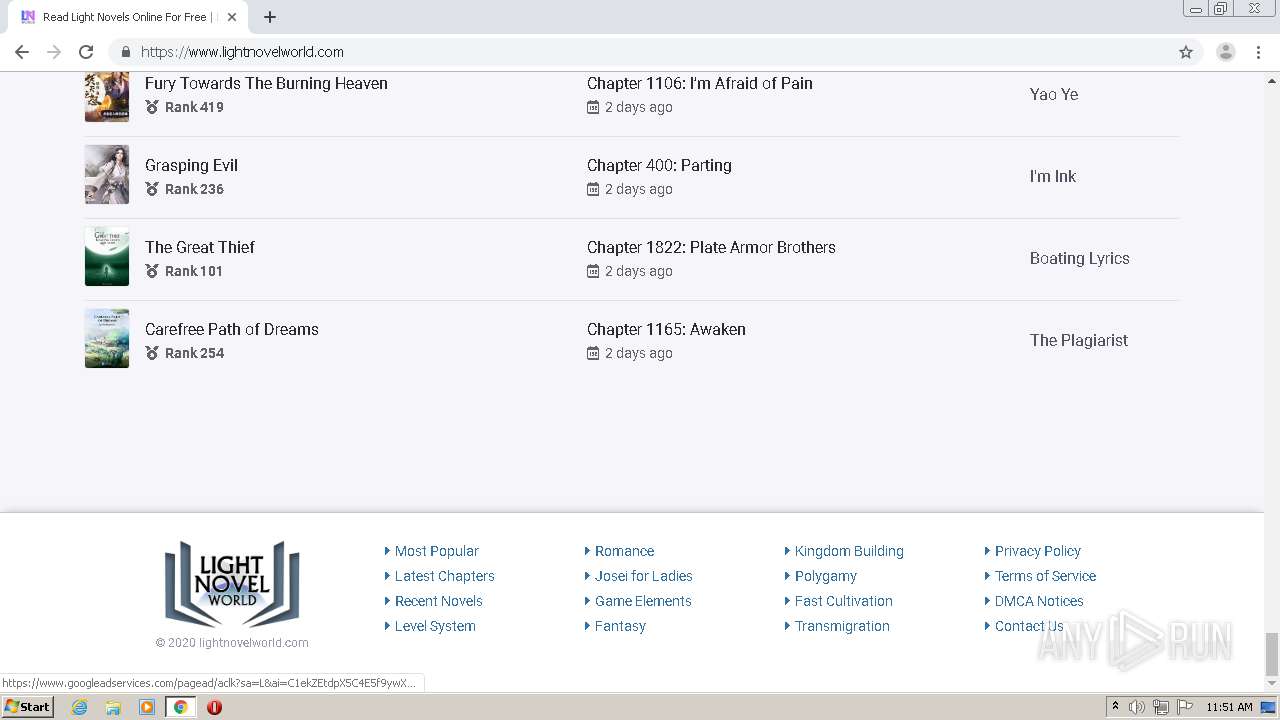Click the medal icon beside Rank 419
The width and height of the screenshot is (1280, 720).
click(x=152, y=107)
